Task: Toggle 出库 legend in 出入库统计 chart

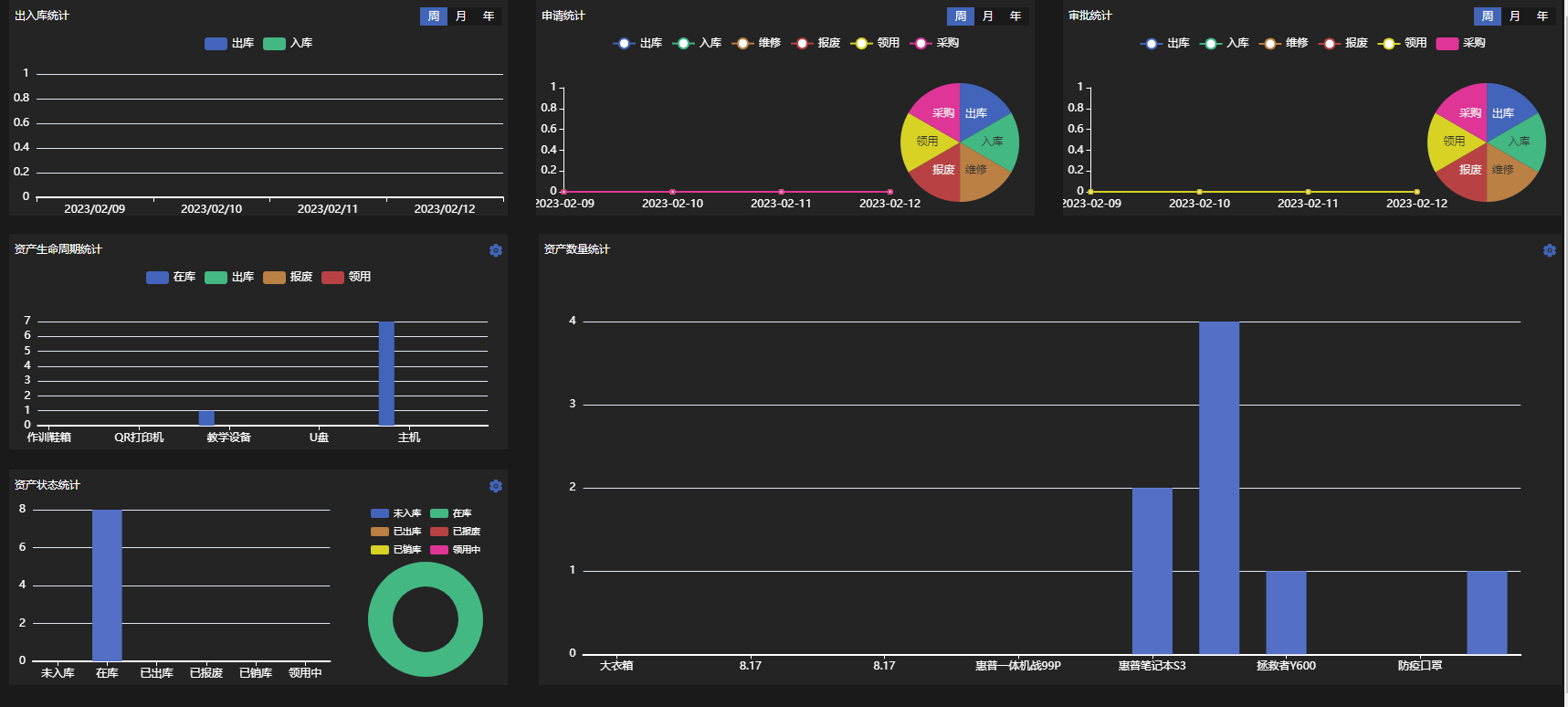Action: pos(229,43)
